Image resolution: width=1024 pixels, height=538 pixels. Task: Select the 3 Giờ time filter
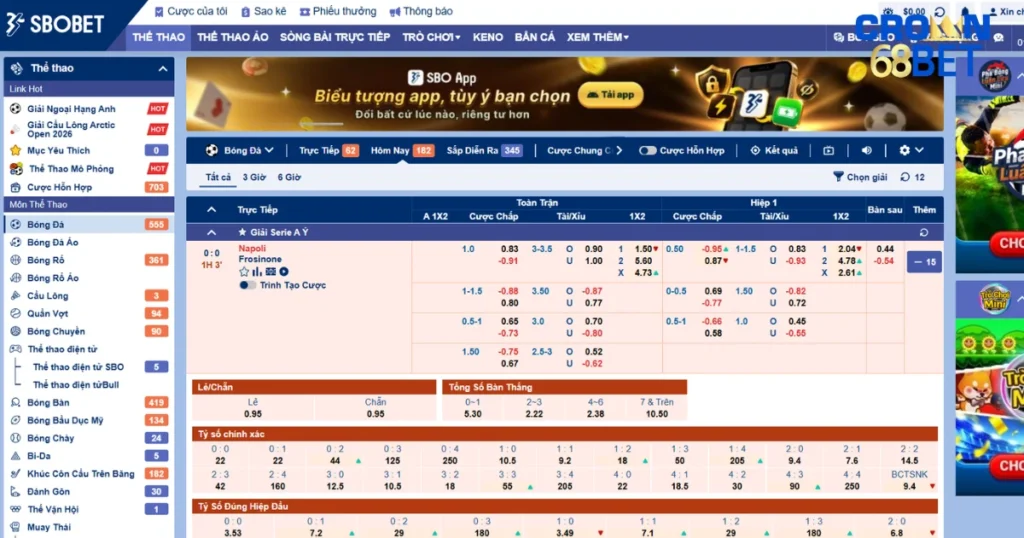click(x=254, y=177)
